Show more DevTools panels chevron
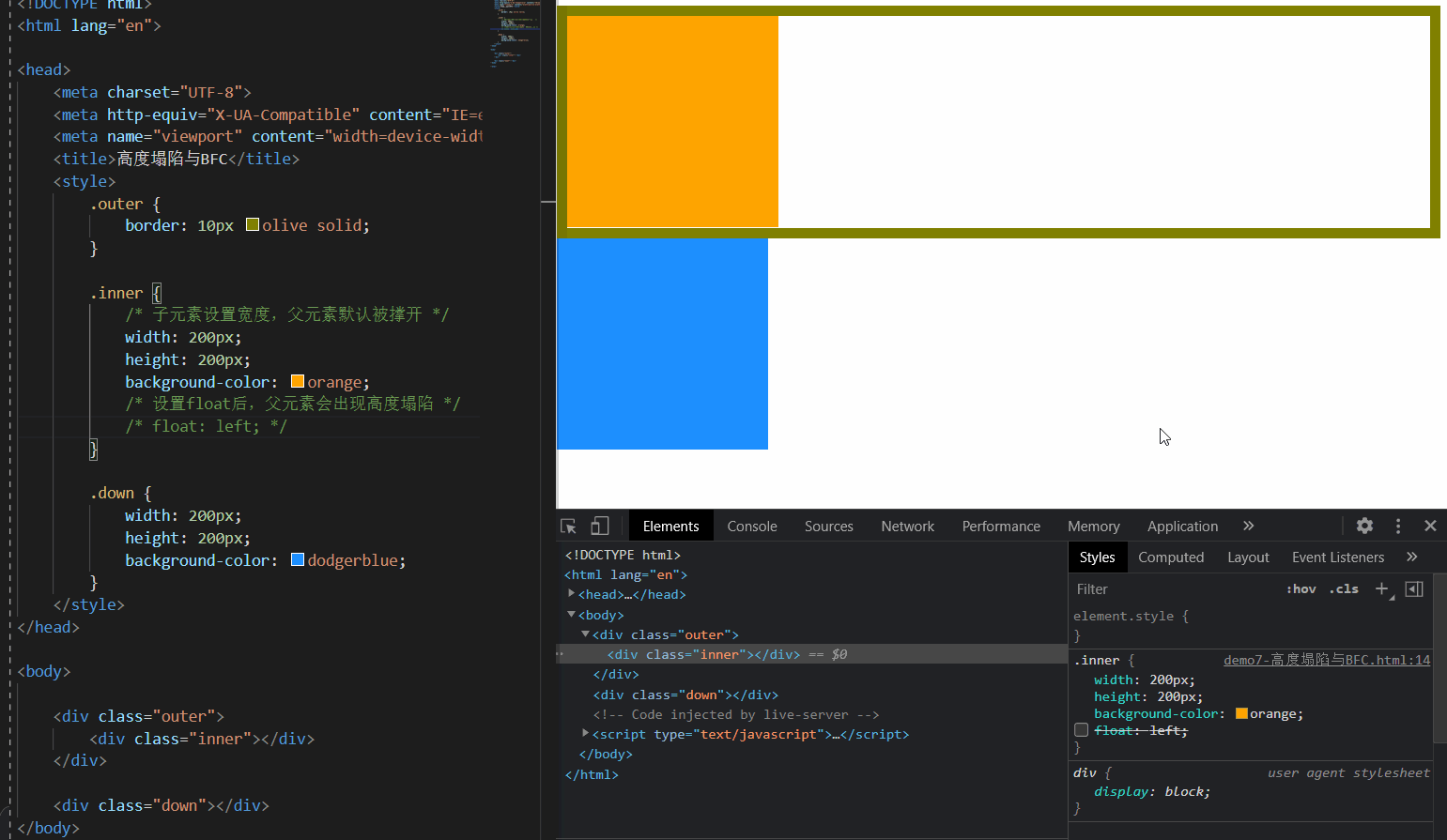Screen dimensions: 1447x840 pyautogui.click(x=1248, y=526)
